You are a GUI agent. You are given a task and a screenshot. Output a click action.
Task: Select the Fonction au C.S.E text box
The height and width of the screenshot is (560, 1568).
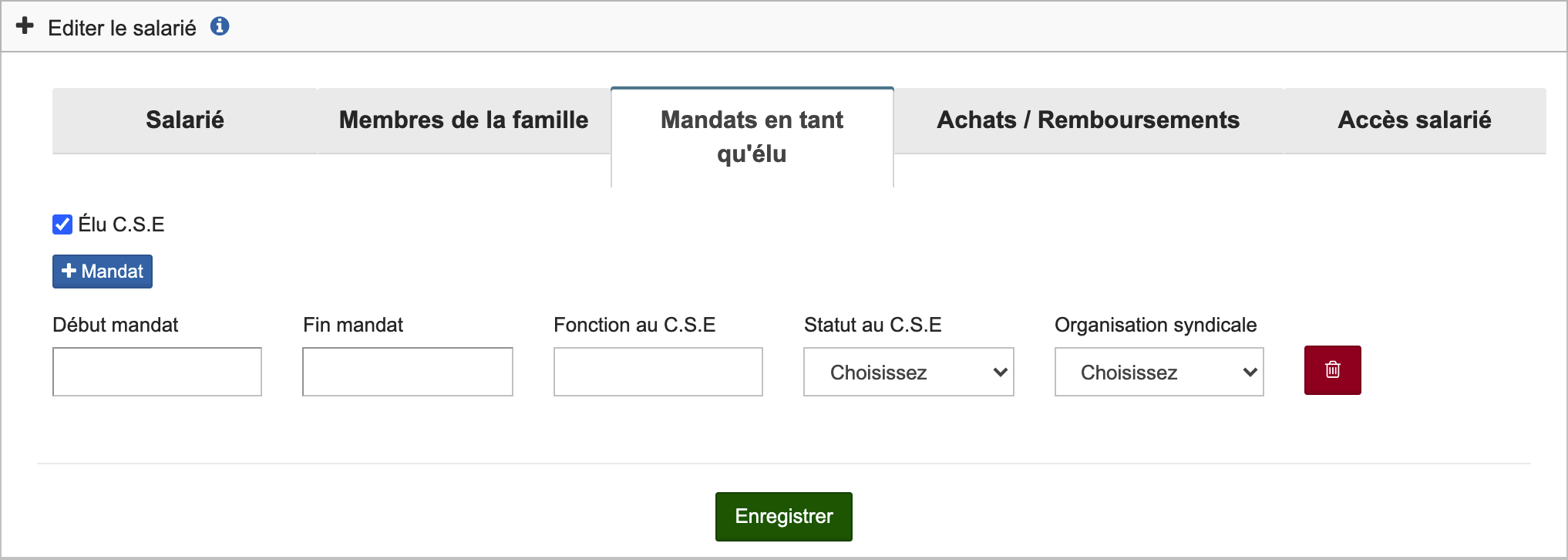pos(658,372)
